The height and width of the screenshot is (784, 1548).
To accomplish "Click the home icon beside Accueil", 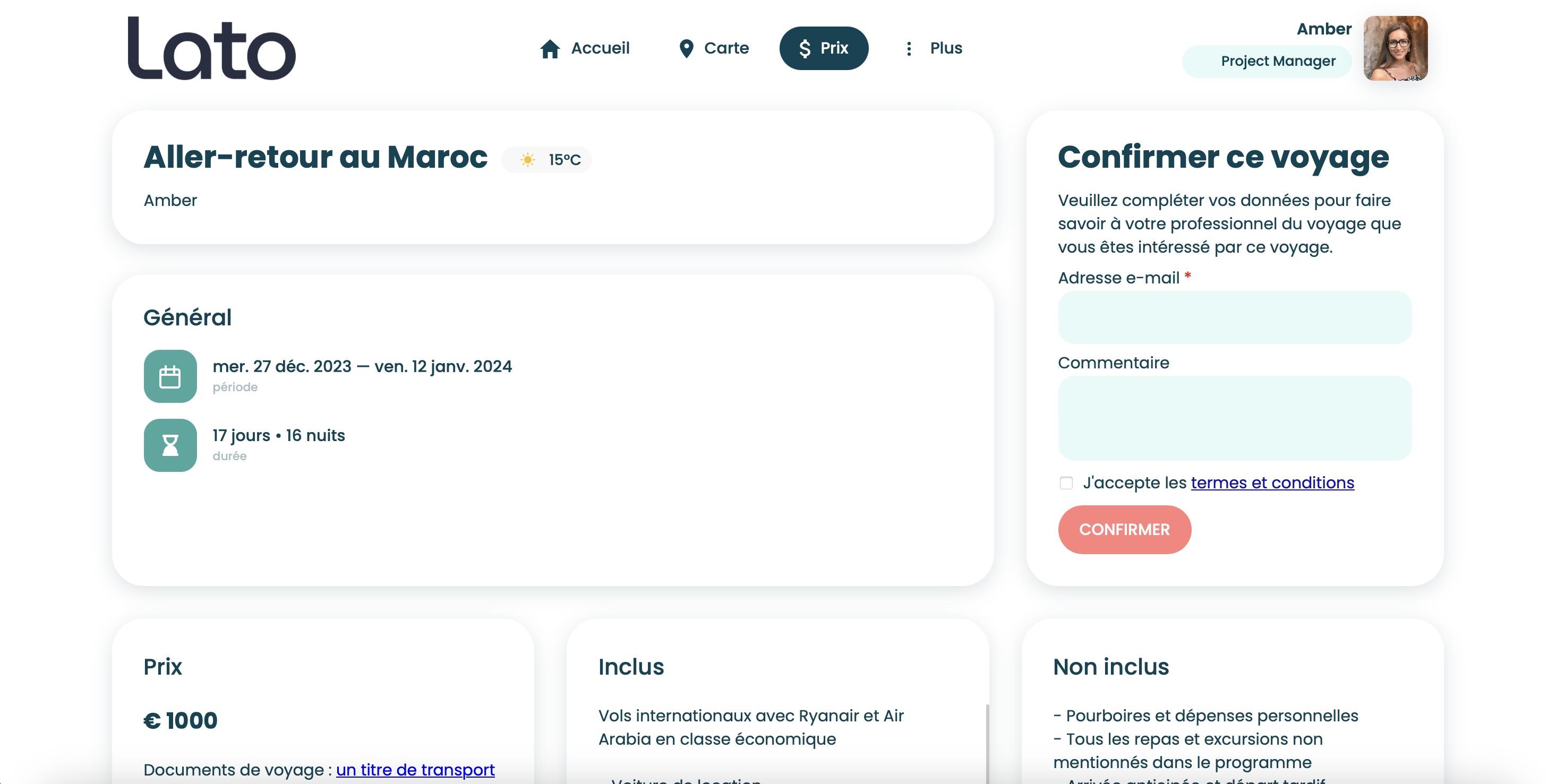I will [549, 49].
